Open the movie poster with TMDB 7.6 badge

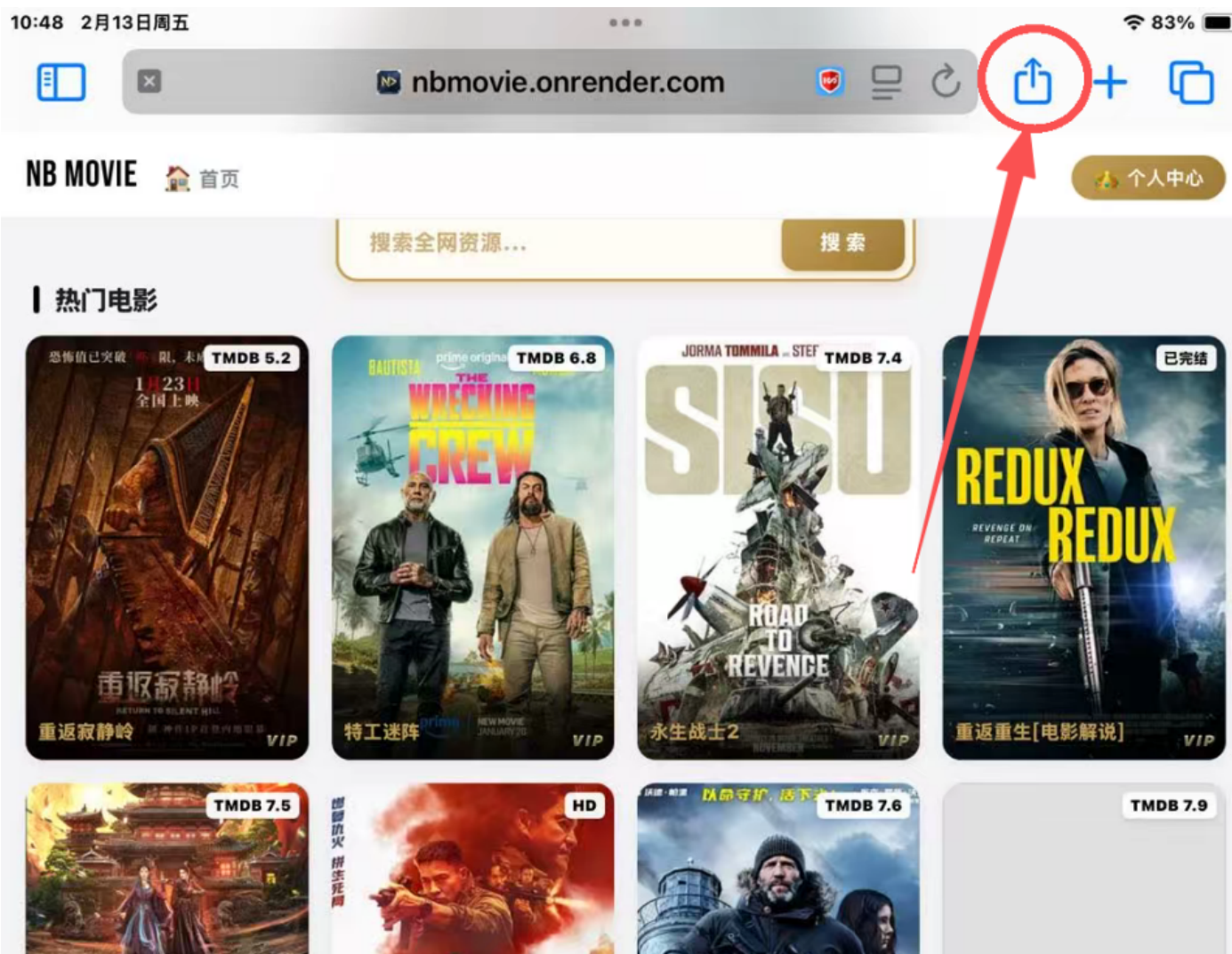point(778,869)
